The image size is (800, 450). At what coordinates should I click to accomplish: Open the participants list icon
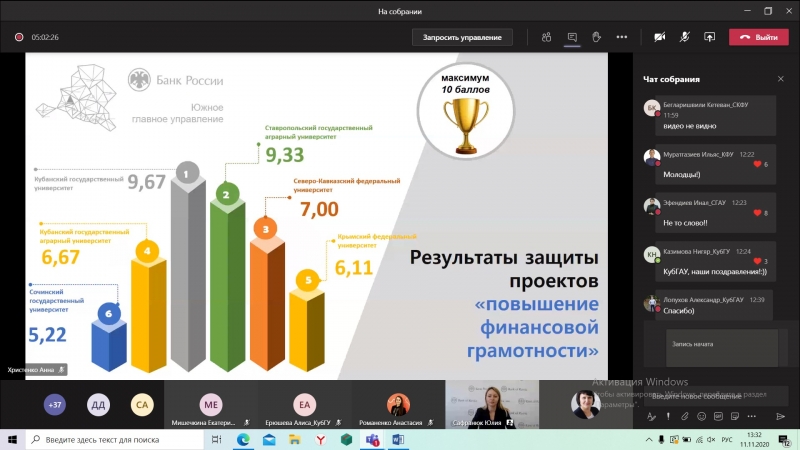[x=546, y=37]
